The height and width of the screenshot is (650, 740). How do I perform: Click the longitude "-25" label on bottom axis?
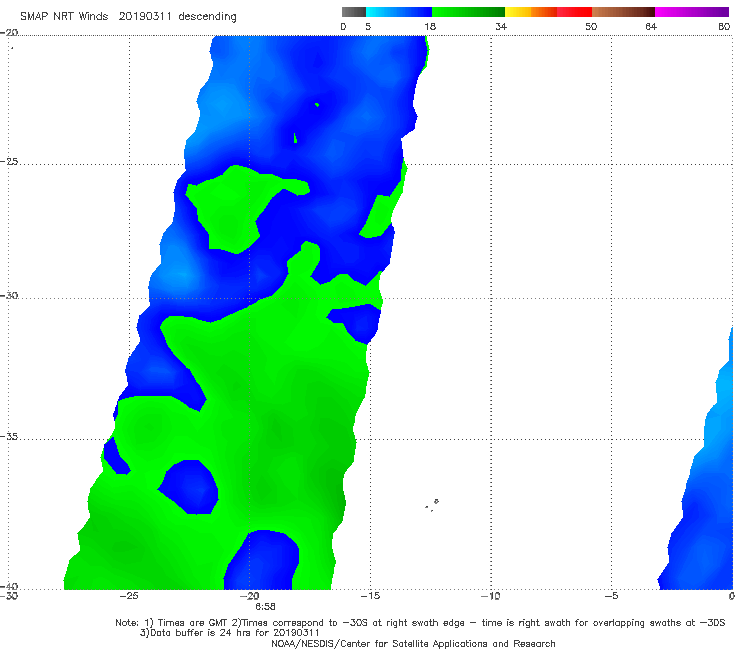(x=129, y=596)
